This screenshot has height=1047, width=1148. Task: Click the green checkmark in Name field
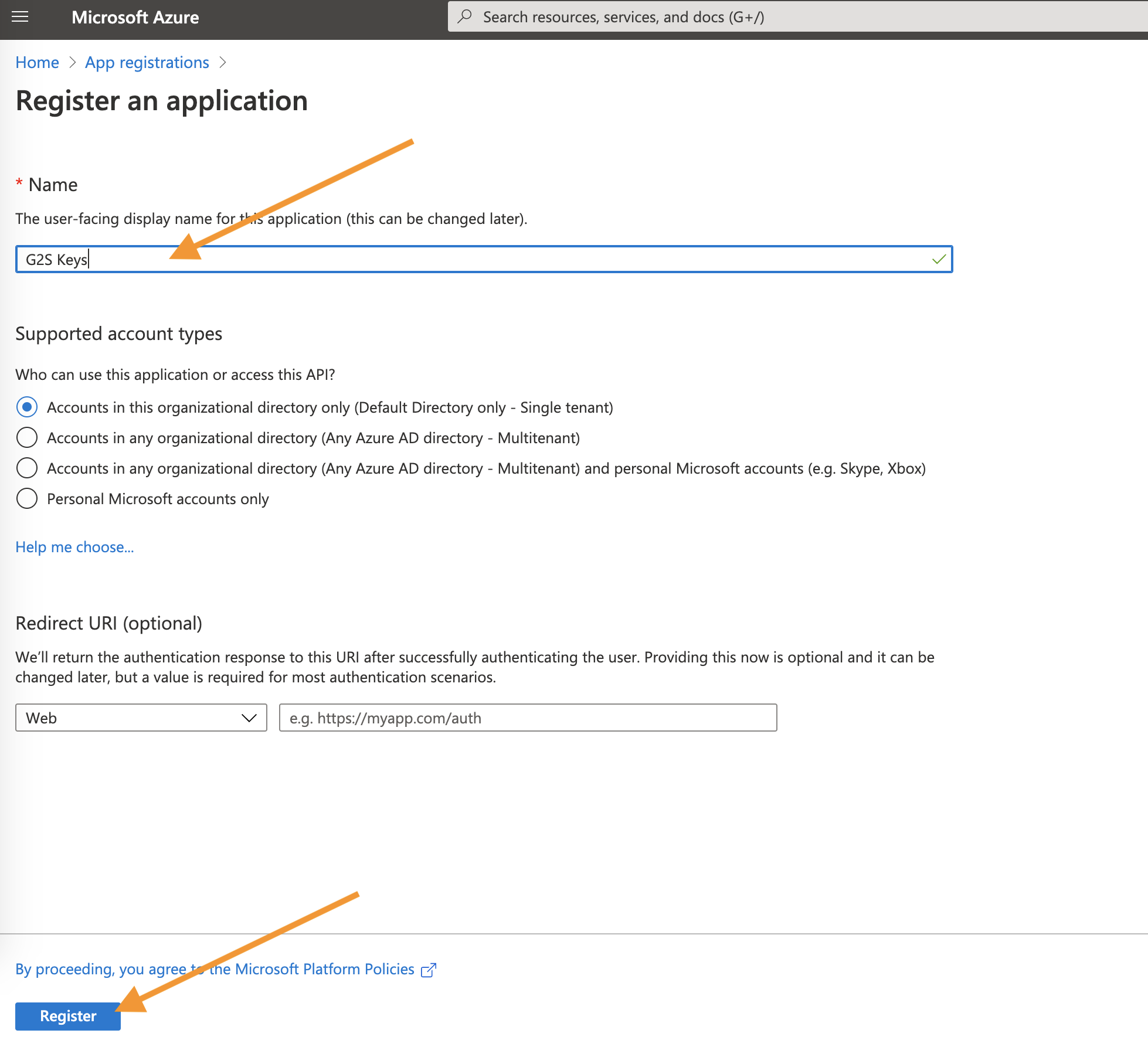pyautogui.click(x=939, y=259)
